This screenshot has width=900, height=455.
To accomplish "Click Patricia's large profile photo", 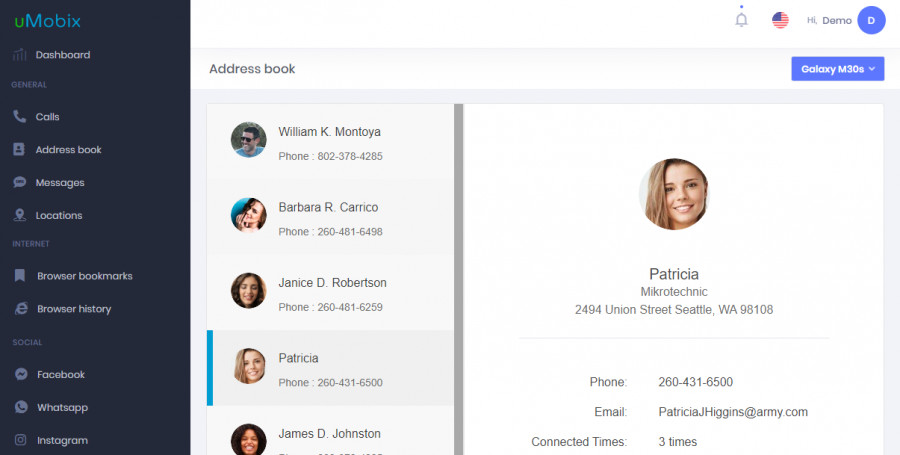I will tap(674, 194).
